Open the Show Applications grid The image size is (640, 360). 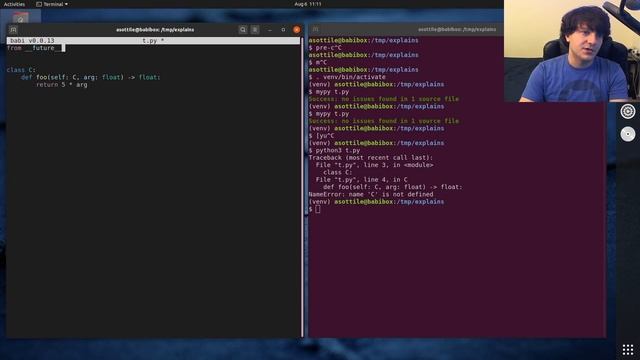[x=628, y=349]
